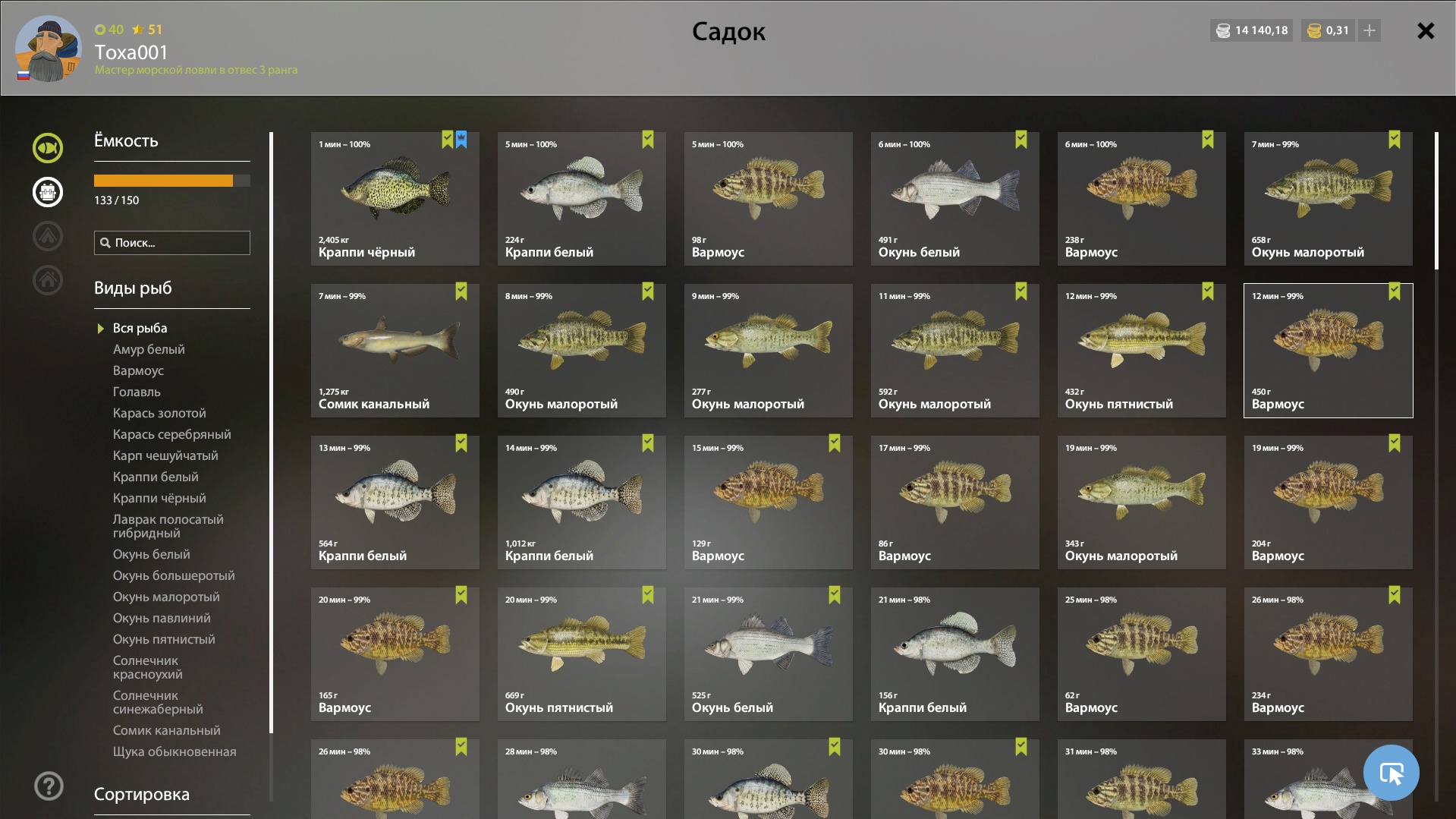Screen dimensions: 1456x819
Task: Open the fish keepnet sidebar icon
Action: (48, 148)
